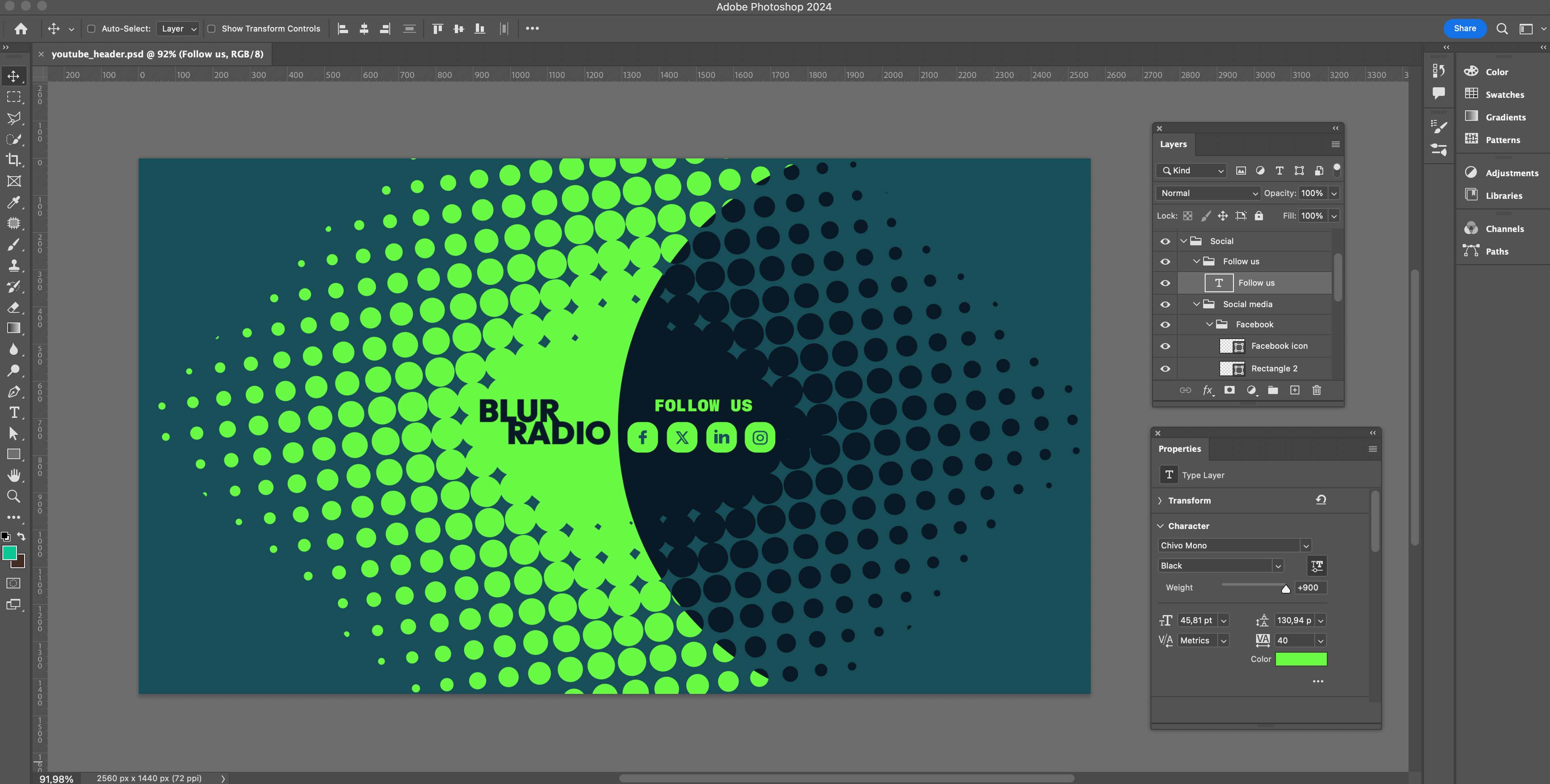Select the Crop tool
1550x784 pixels.
pyautogui.click(x=13, y=160)
